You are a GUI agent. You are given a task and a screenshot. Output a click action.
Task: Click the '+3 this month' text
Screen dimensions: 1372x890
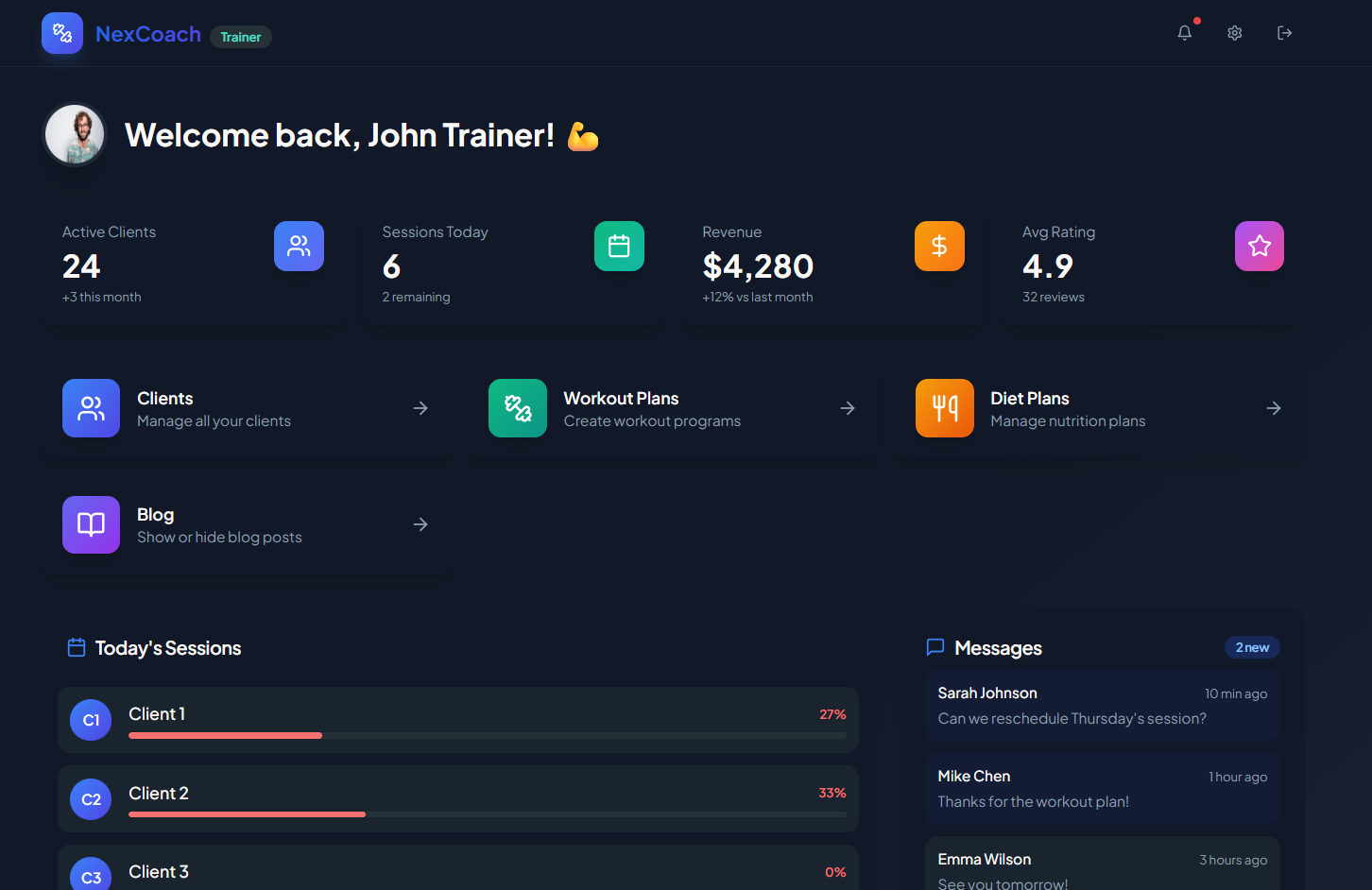click(x=102, y=297)
